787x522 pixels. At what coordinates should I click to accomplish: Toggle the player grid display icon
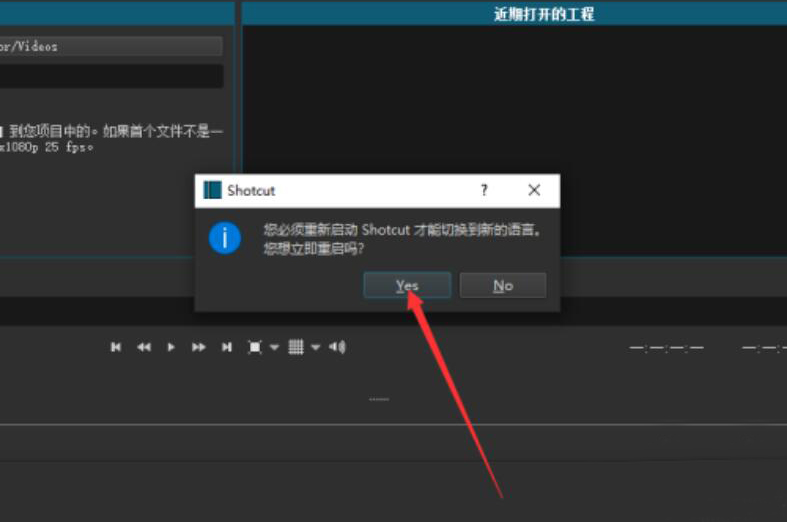(296, 347)
